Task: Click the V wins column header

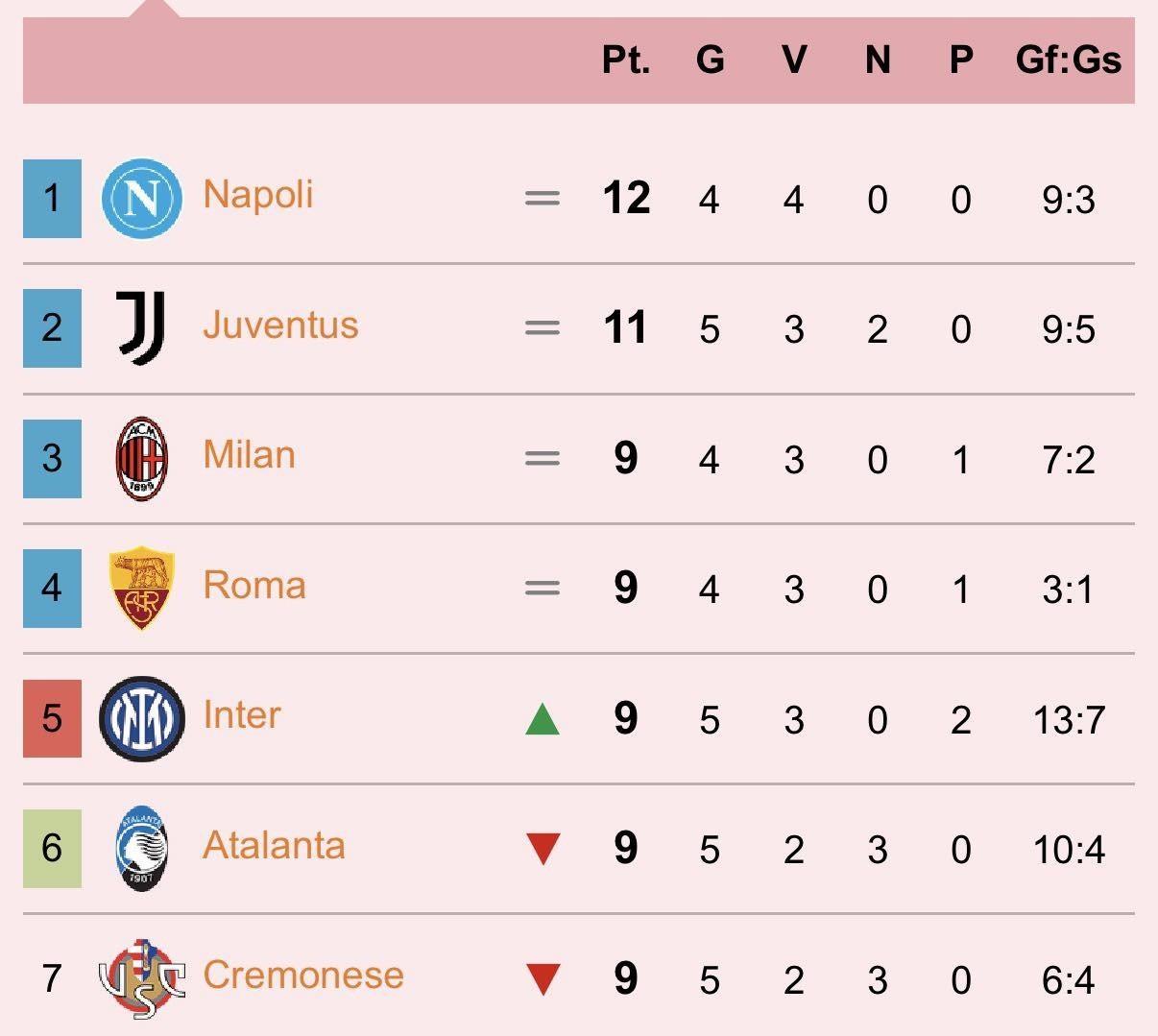Action: point(793,60)
